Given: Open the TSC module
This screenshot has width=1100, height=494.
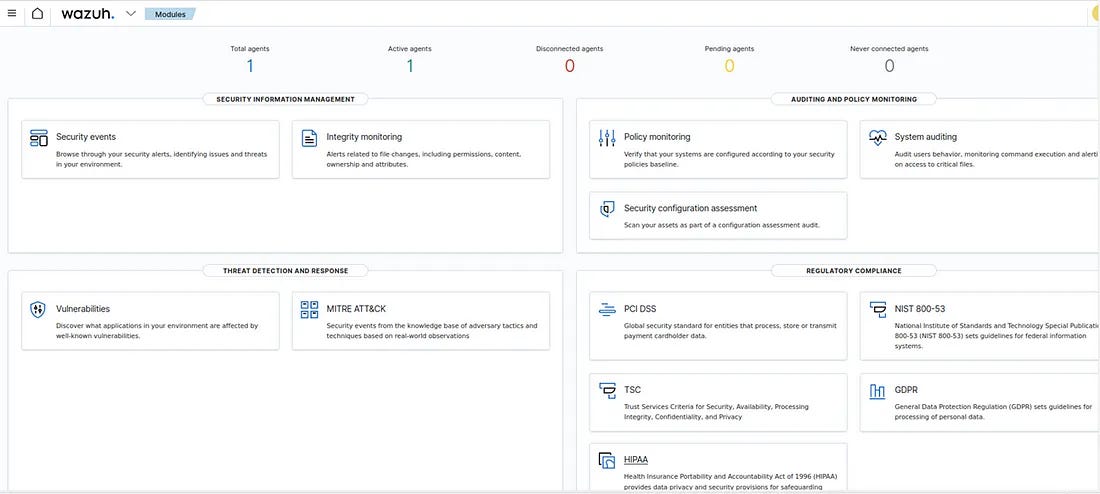Looking at the screenshot, I should point(718,402).
